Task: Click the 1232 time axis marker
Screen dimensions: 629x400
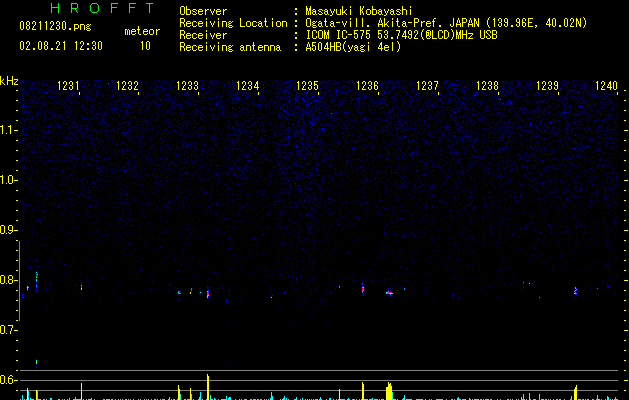Action: (127, 85)
